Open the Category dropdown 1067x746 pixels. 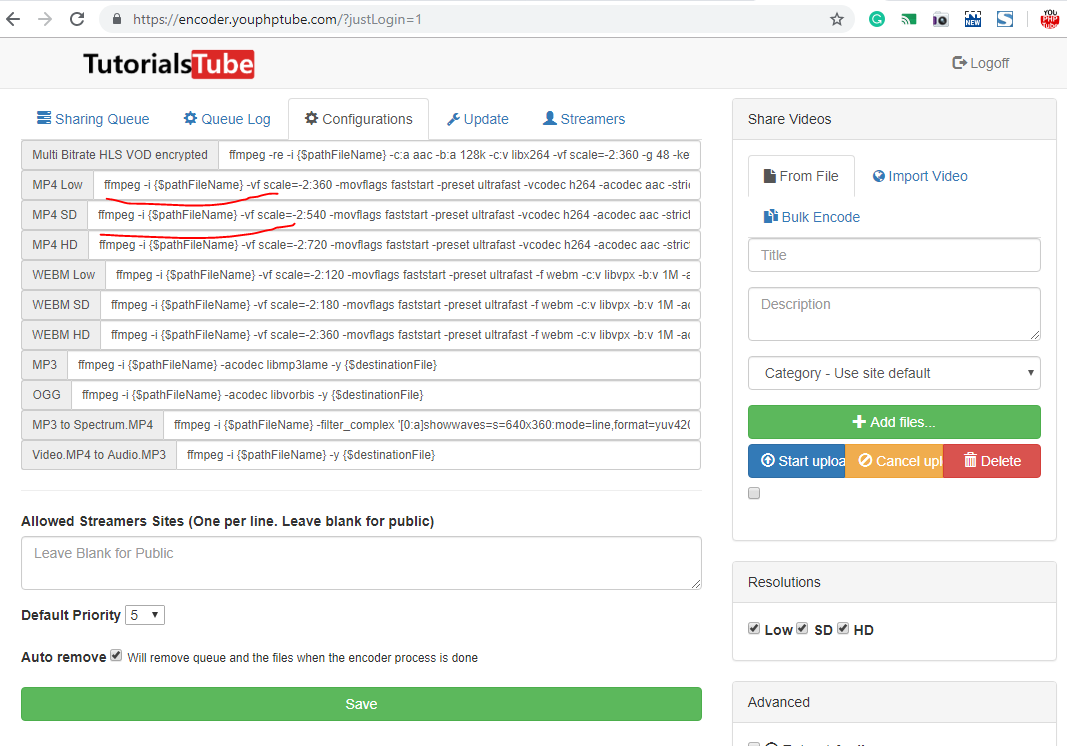[894, 373]
